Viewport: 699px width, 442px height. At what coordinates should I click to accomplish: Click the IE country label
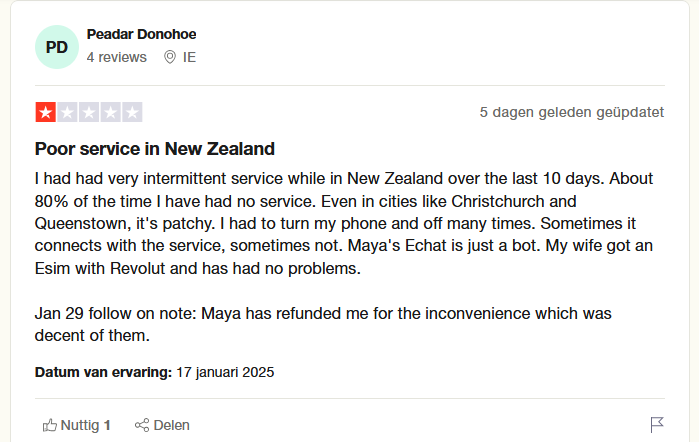[x=189, y=57]
